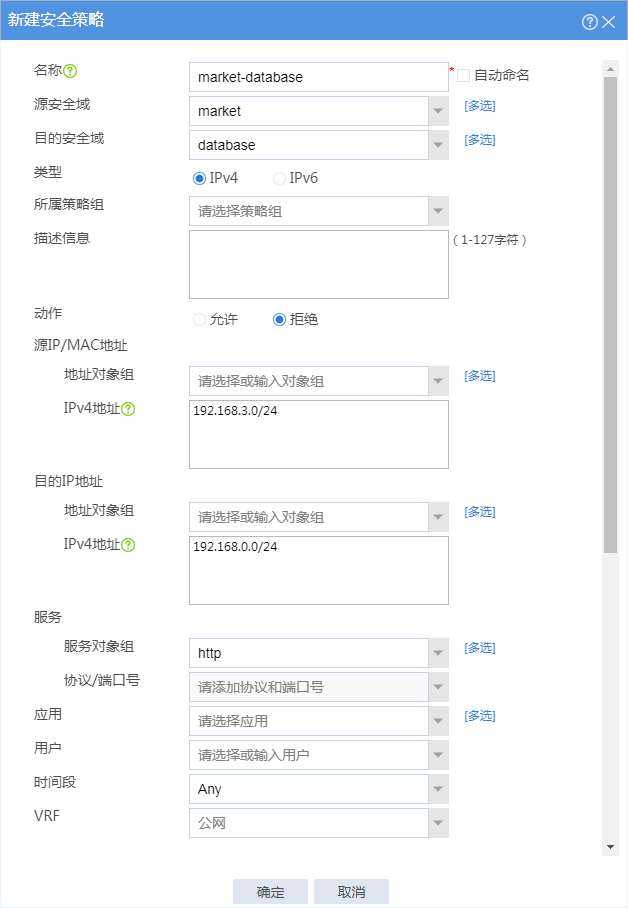Click the scrollbar up arrow
Screen dimensions: 628x908
(610, 69)
